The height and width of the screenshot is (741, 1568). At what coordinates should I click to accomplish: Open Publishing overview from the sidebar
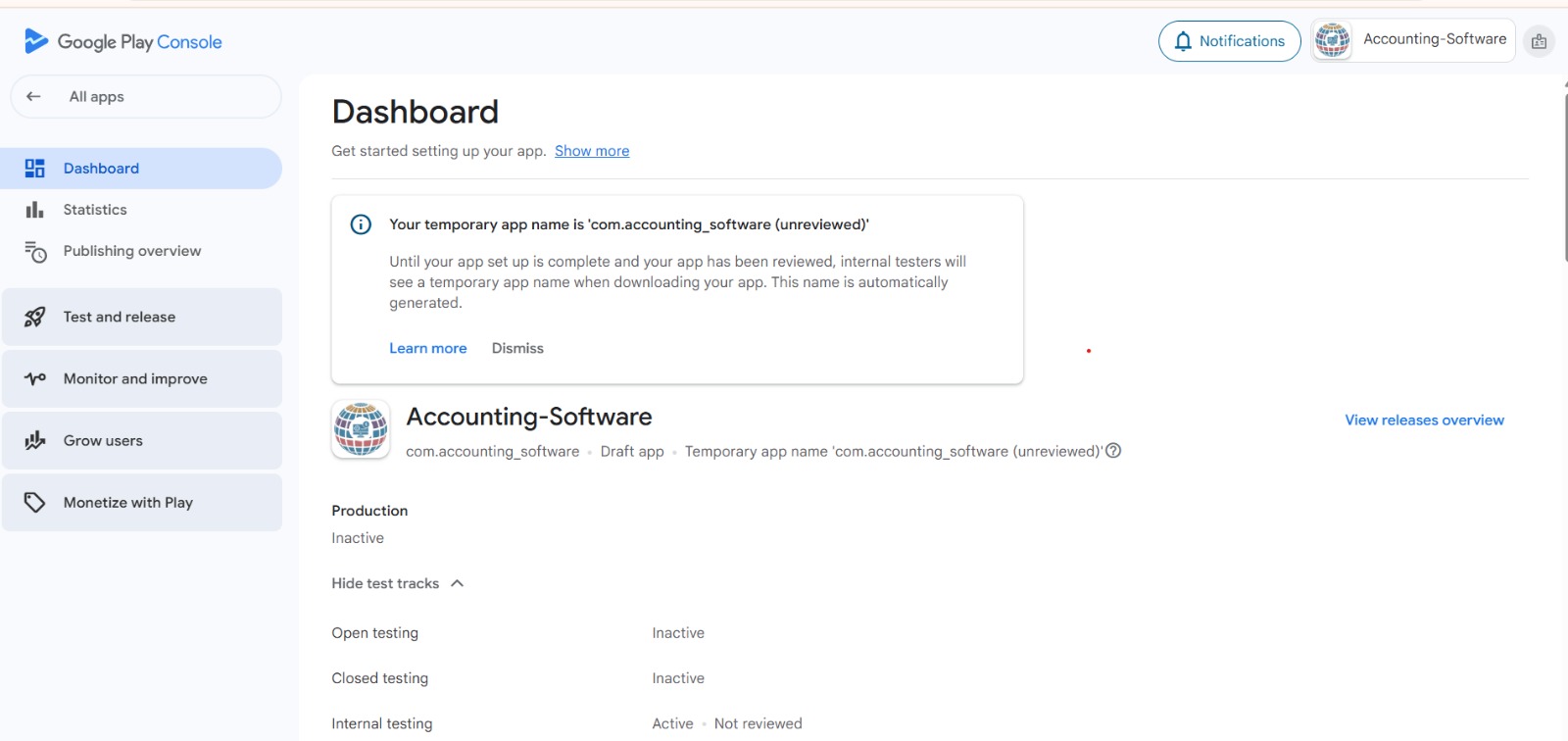[x=132, y=251]
